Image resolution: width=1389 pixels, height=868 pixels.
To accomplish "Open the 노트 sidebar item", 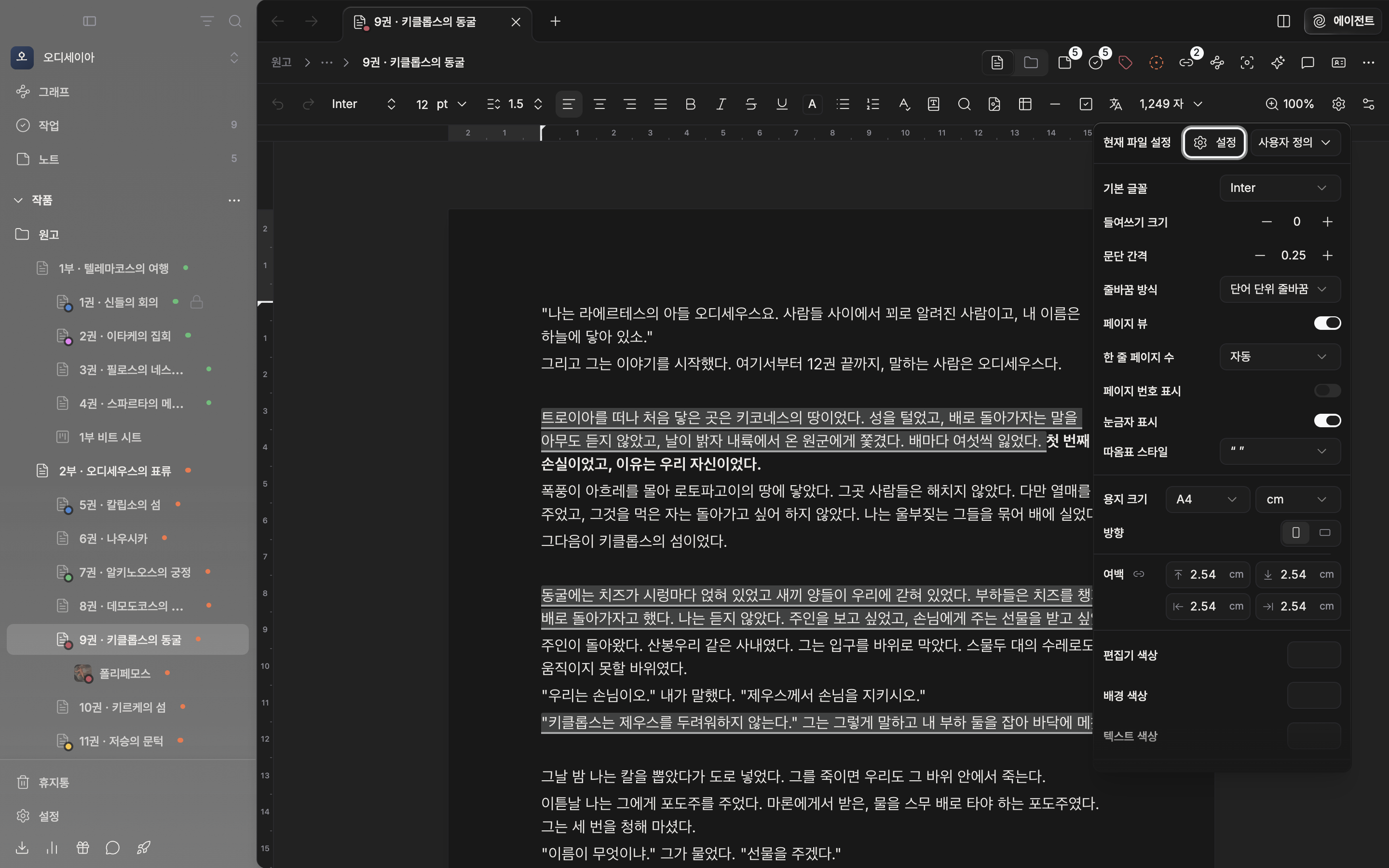I will tap(128, 159).
